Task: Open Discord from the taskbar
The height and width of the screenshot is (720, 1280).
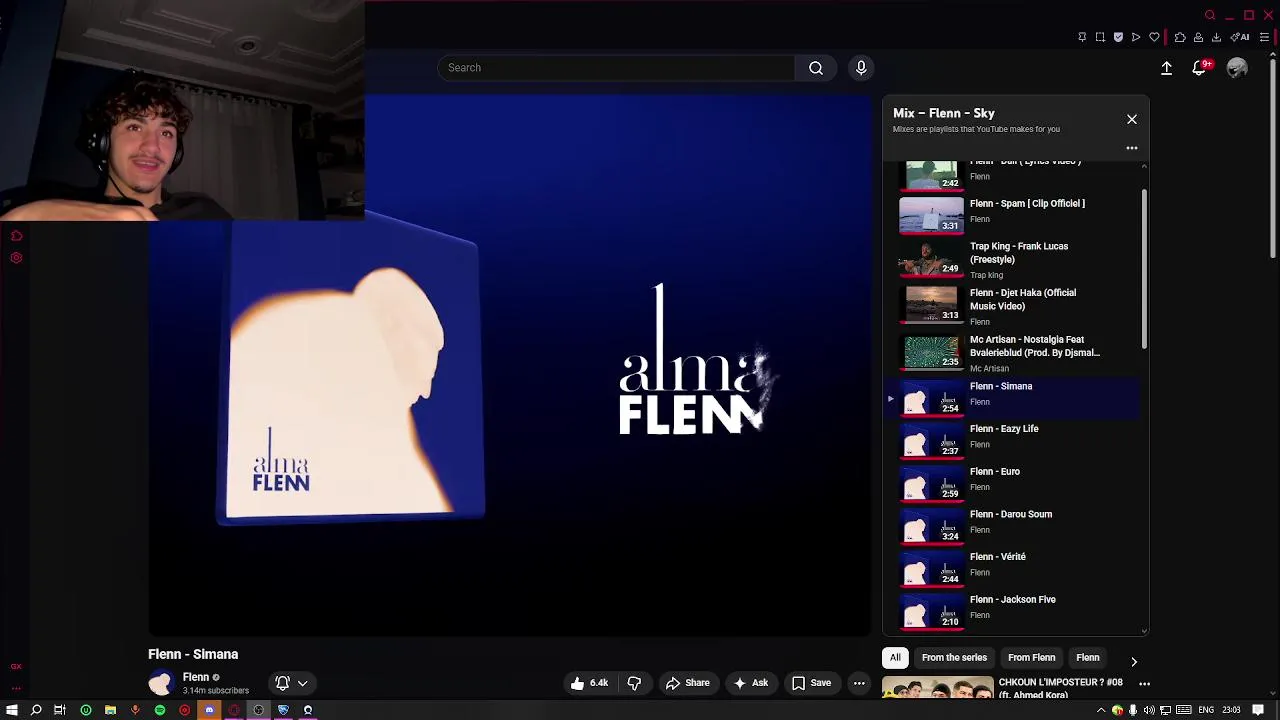Action: [209, 710]
